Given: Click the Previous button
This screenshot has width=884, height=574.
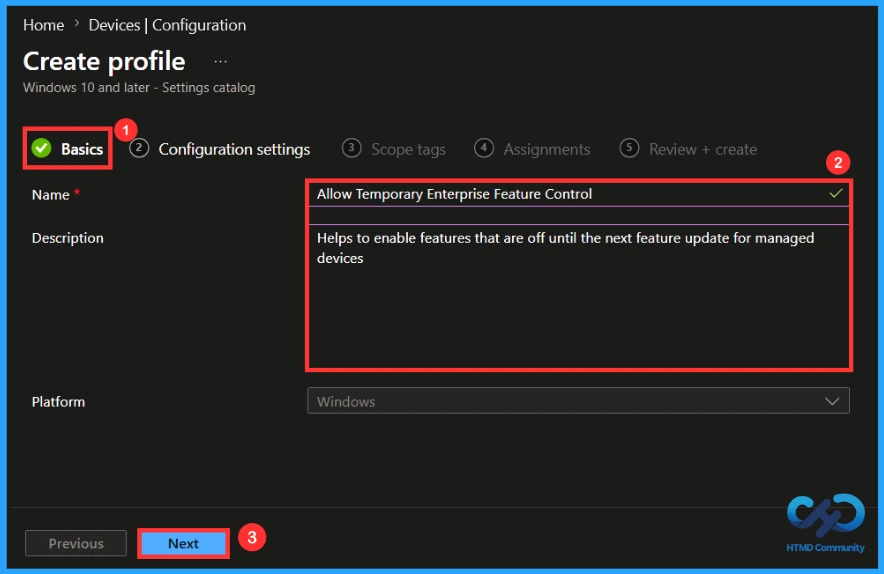Looking at the screenshot, I should (76, 544).
